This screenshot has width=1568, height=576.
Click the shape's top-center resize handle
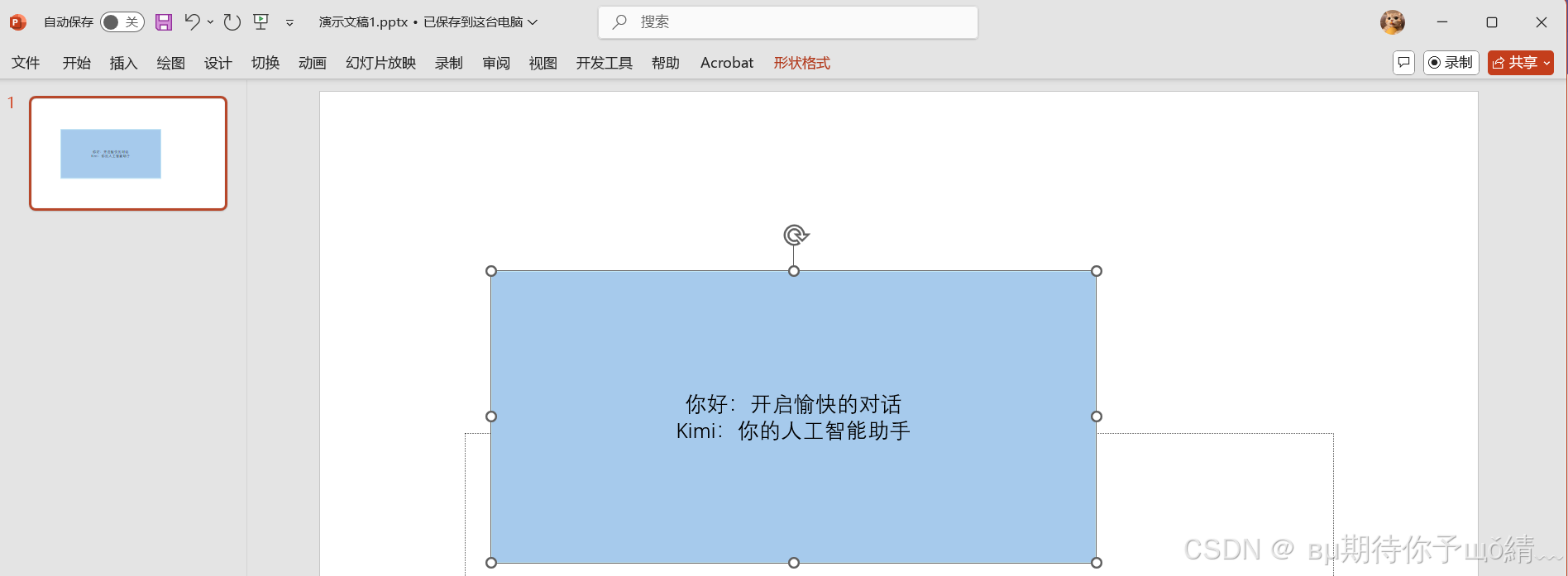click(x=794, y=271)
